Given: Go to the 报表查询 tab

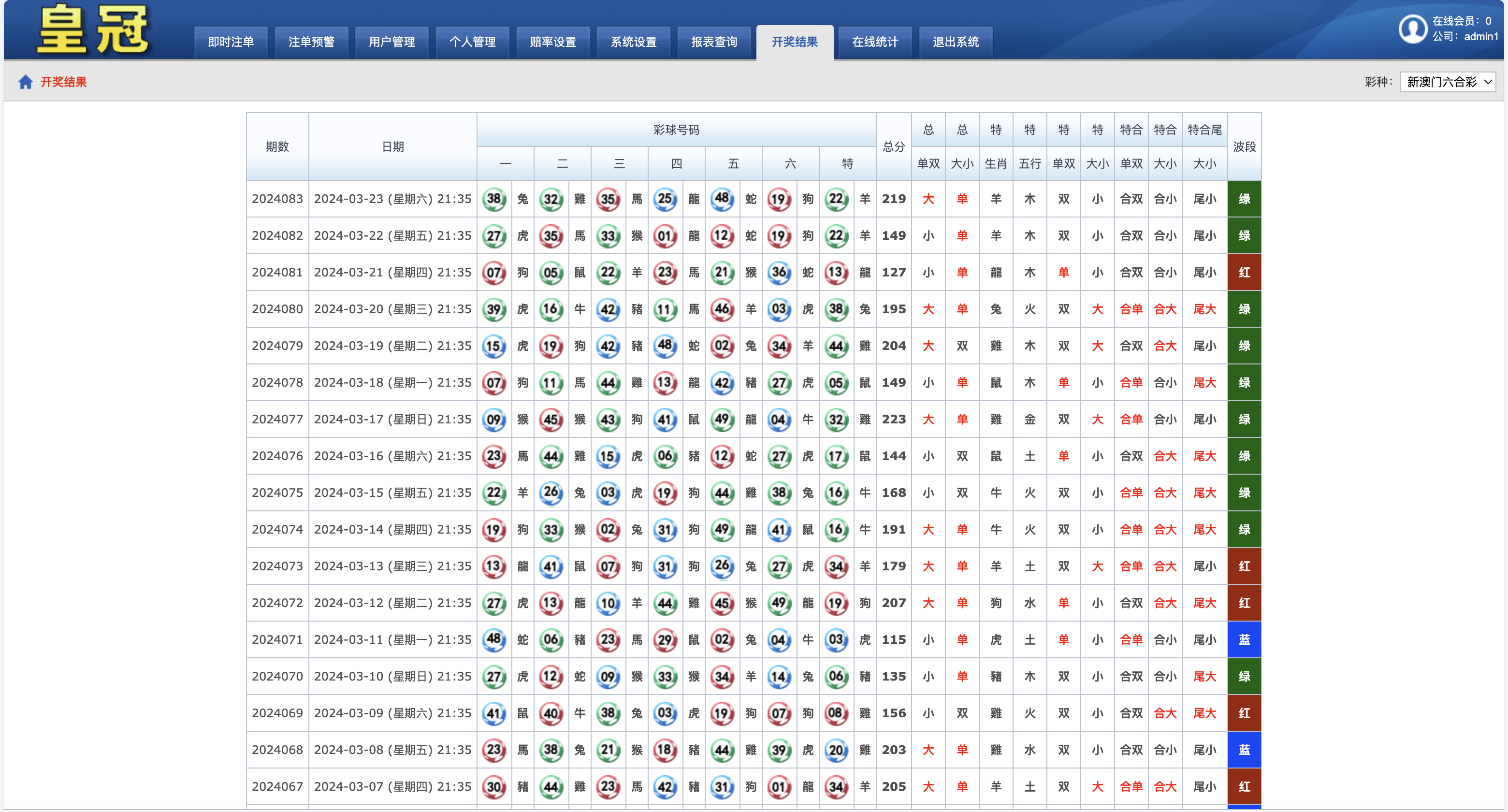Looking at the screenshot, I should [713, 42].
